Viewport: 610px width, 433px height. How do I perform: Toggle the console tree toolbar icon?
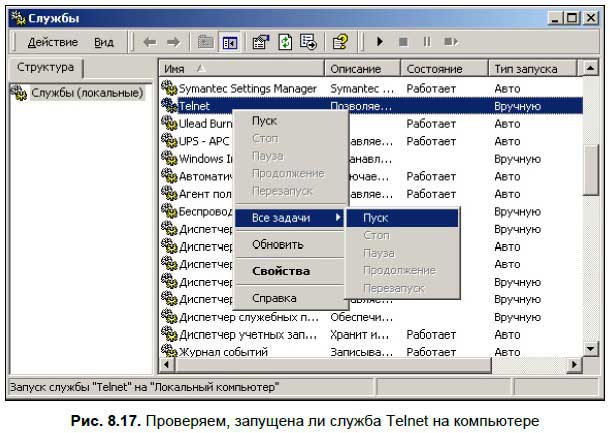pos(228,42)
